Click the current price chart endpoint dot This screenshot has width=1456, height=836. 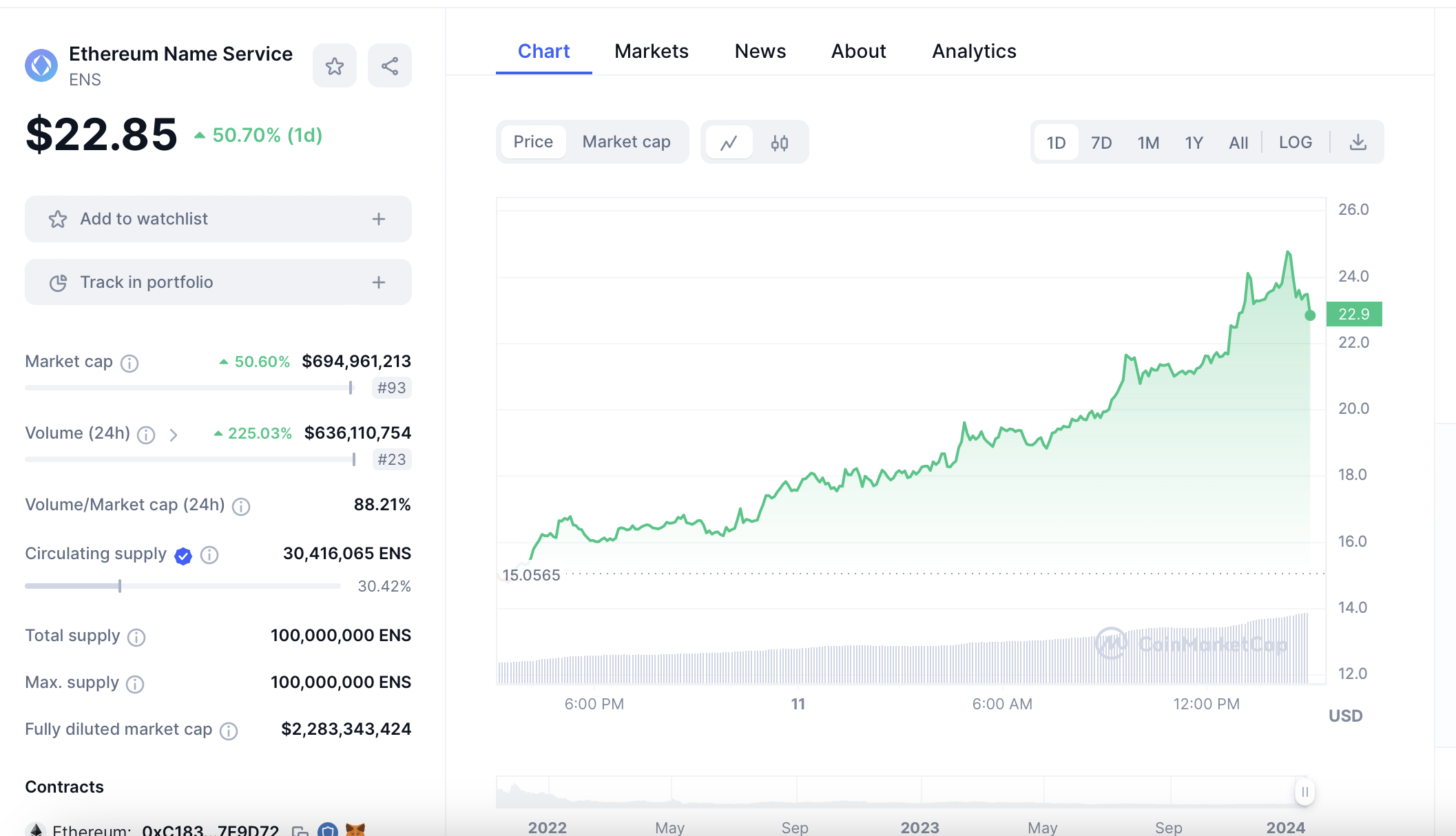pos(1310,315)
